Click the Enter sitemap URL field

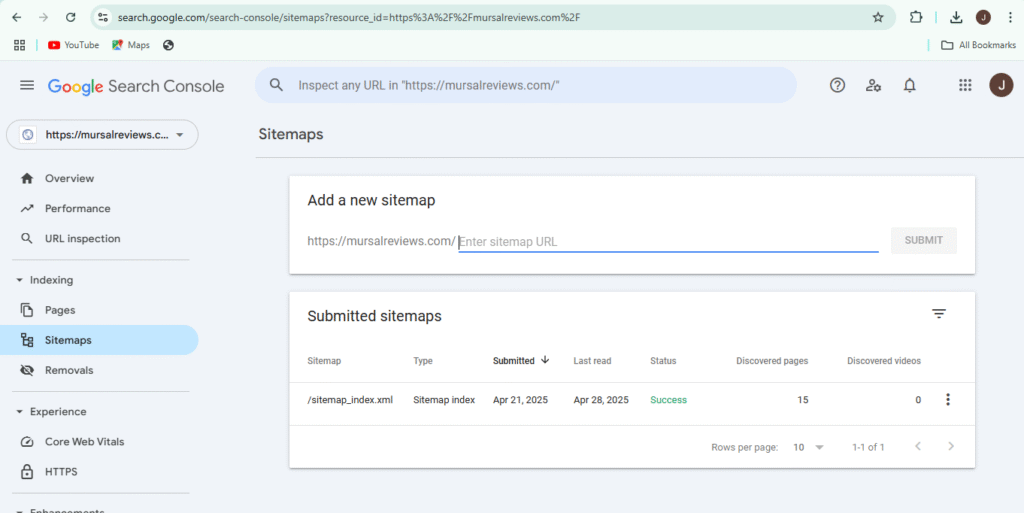(668, 241)
